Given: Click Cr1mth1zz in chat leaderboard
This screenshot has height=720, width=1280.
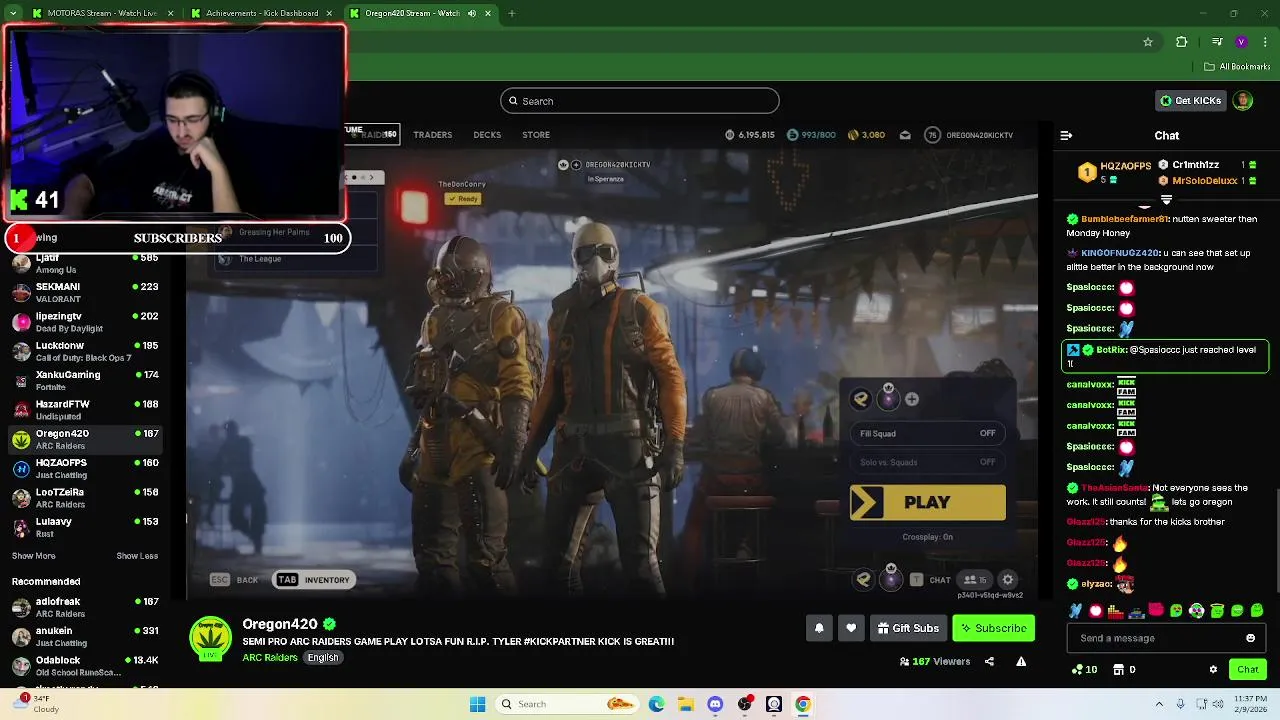Looking at the screenshot, I should pos(1196,165).
